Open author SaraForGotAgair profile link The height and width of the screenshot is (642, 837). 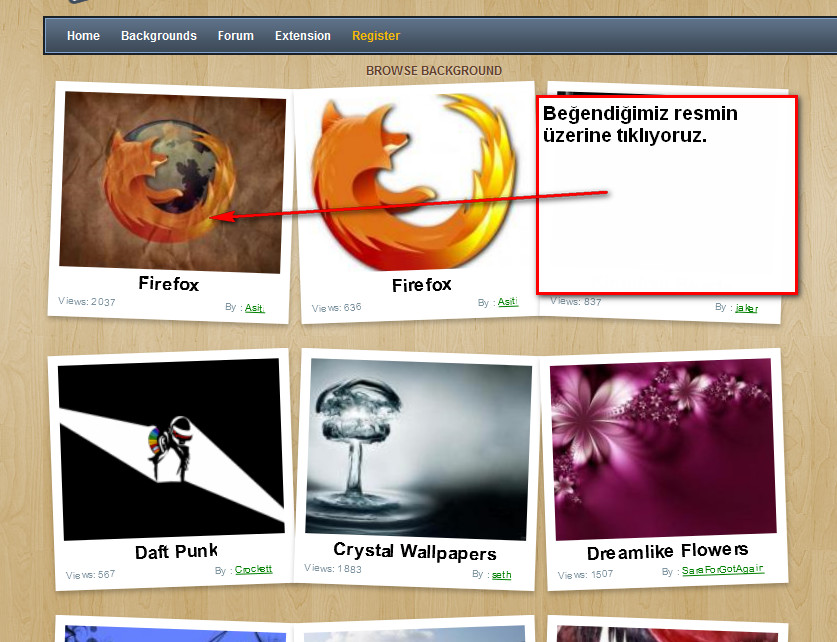coord(723,569)
